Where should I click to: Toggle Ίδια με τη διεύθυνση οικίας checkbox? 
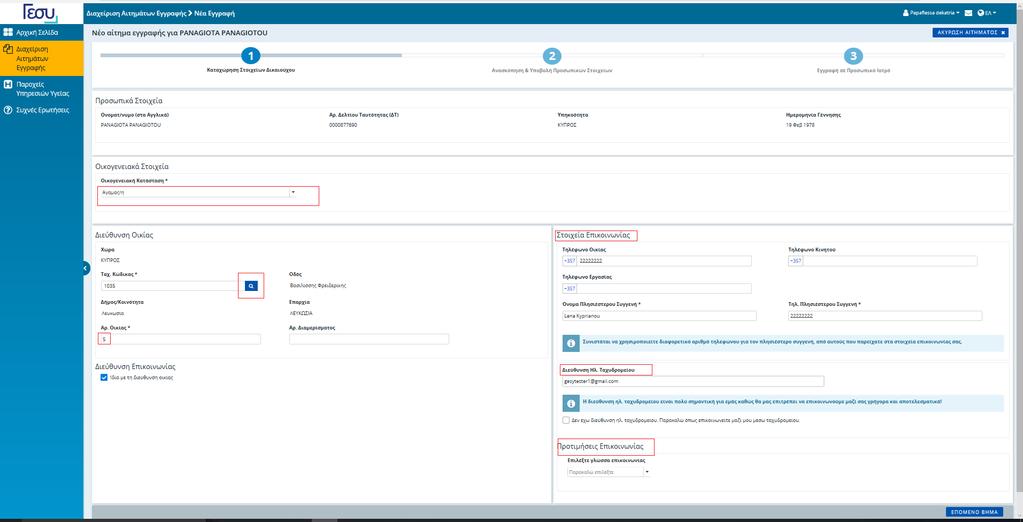coord(104,377)
